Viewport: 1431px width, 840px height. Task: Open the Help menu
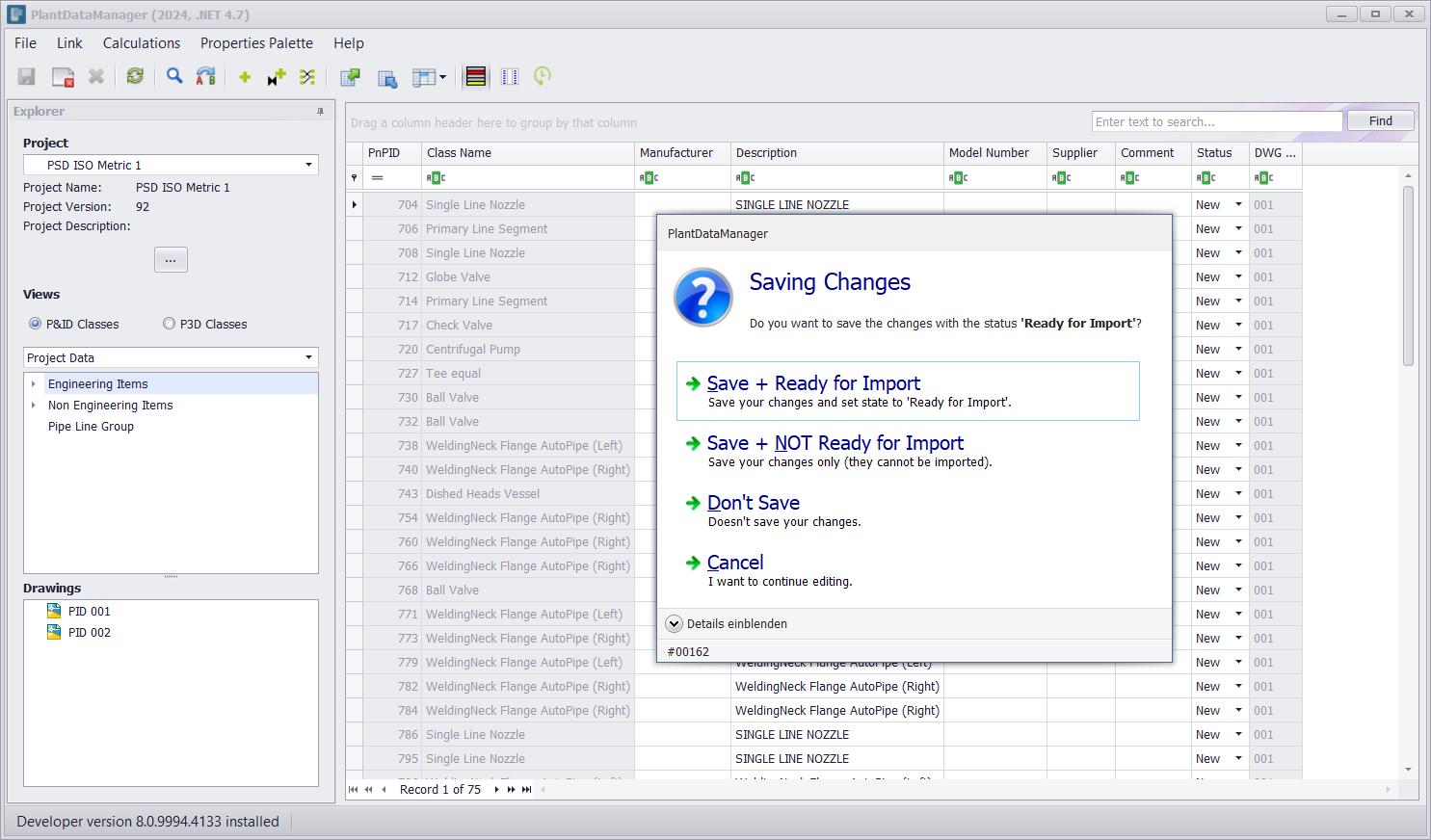349,43
